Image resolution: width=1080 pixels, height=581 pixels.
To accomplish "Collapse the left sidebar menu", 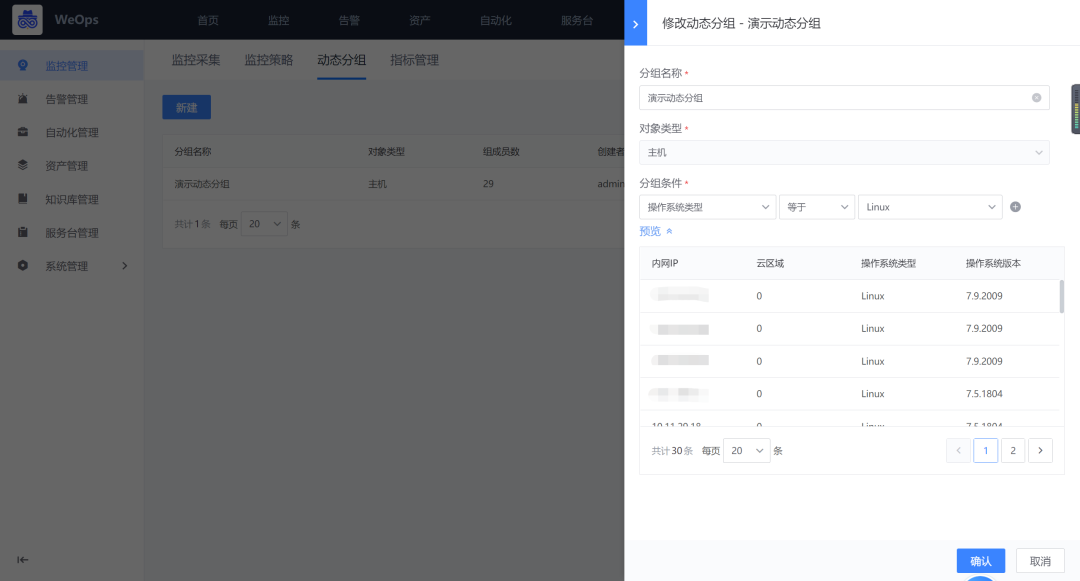I will tap(23, 560).
